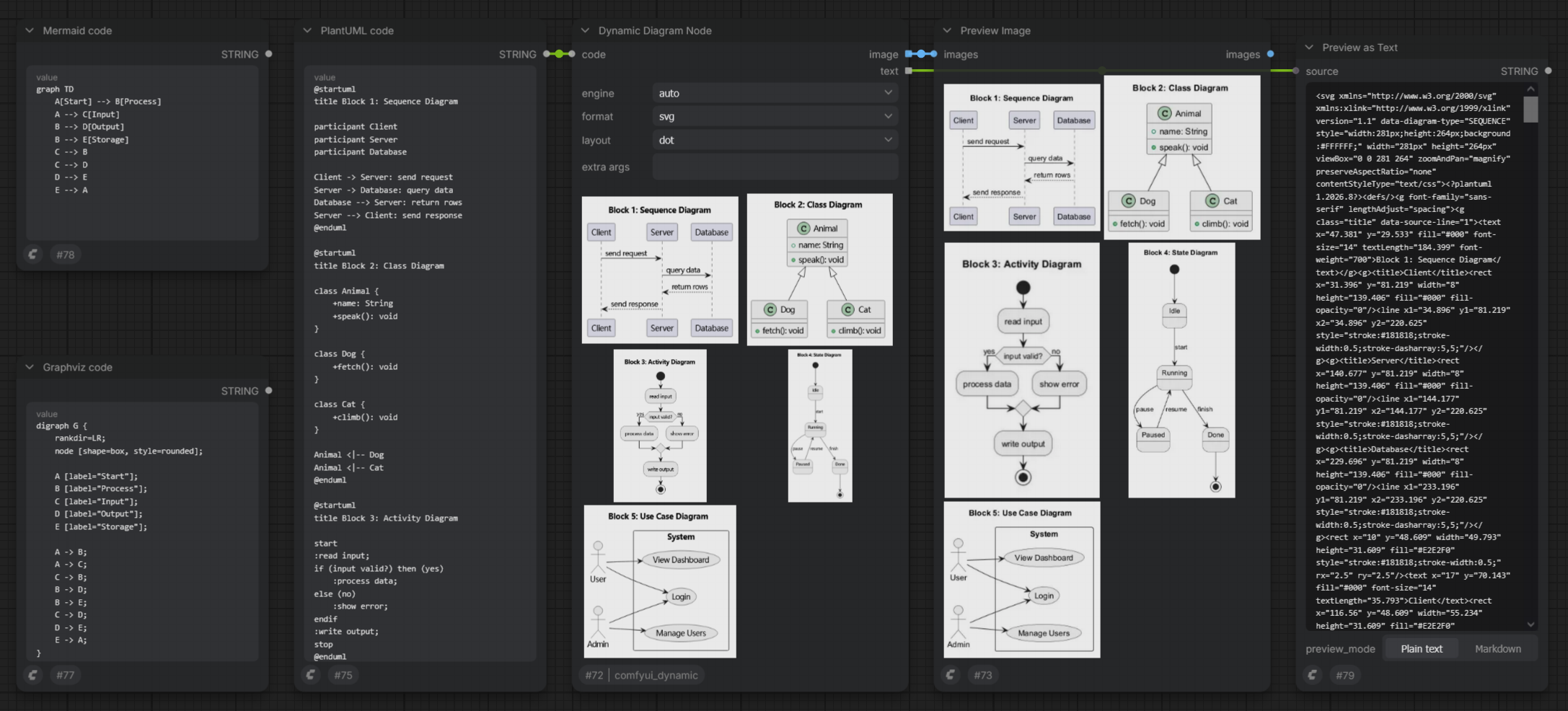Viewport: 1568px width, 711px height.
Task: Open the format dropdown set to svg
Action: pyautogui.click(x=775, y=116)
